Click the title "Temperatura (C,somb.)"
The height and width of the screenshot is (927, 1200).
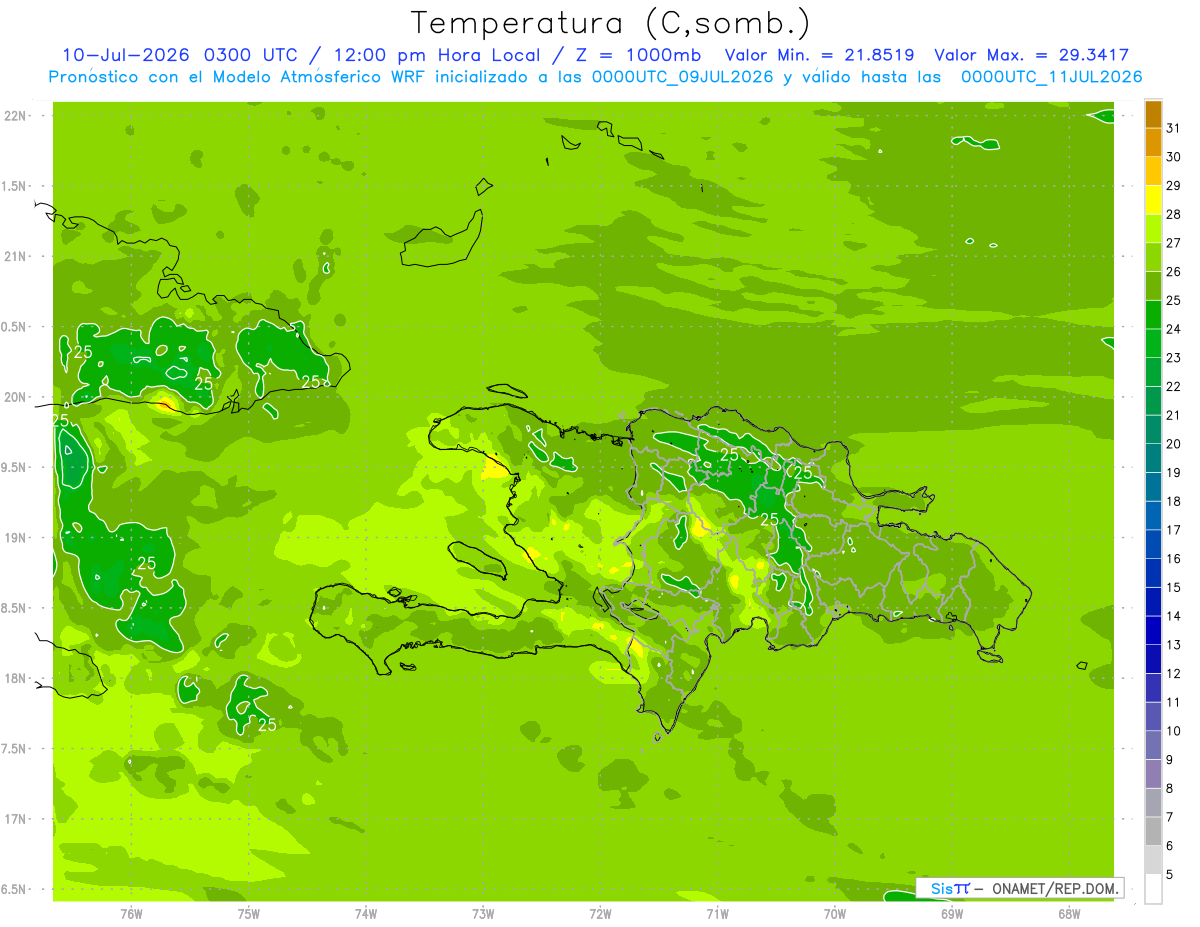611,23
